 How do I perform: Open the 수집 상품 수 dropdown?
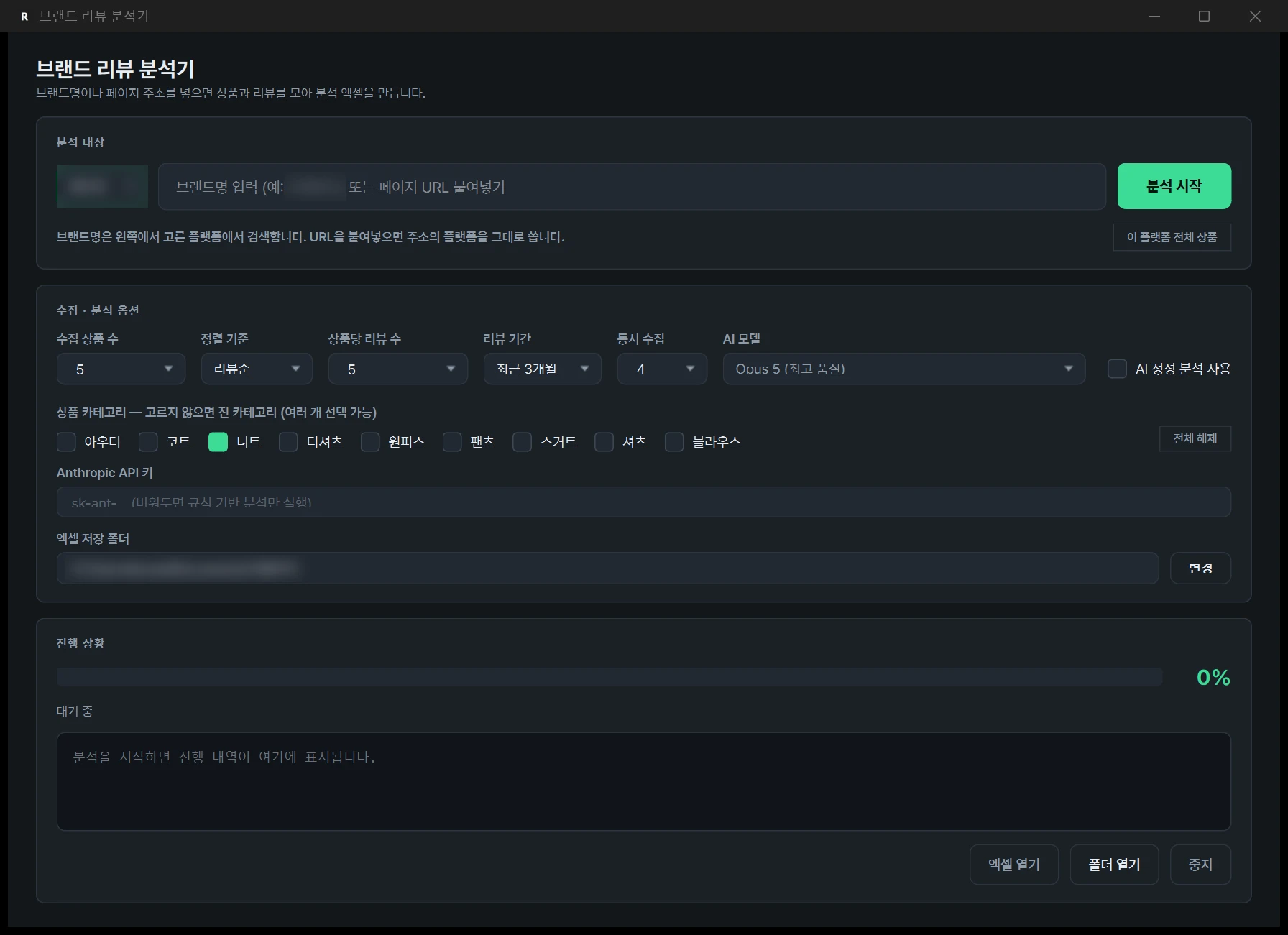(121, 369)
